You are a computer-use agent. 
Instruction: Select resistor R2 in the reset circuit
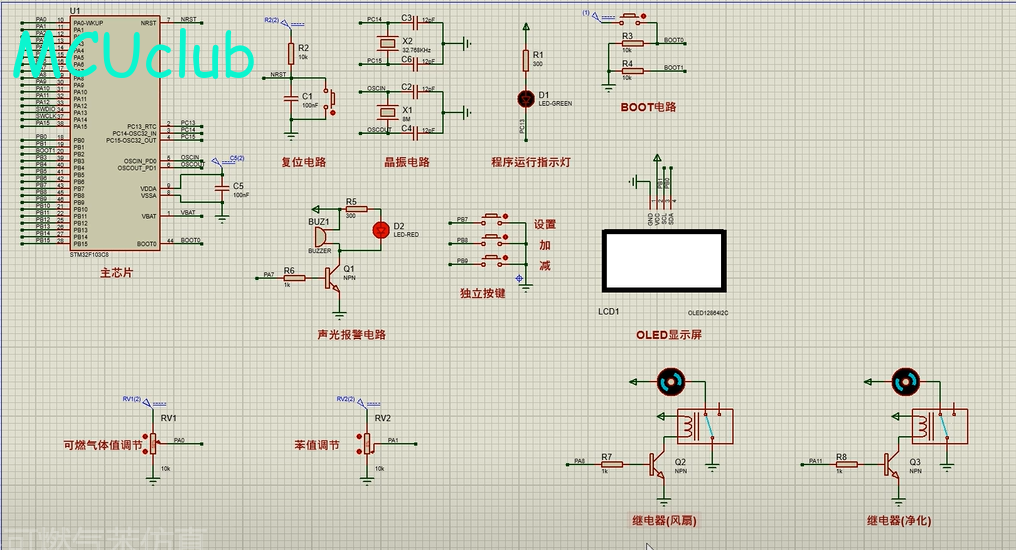[292, 54]
